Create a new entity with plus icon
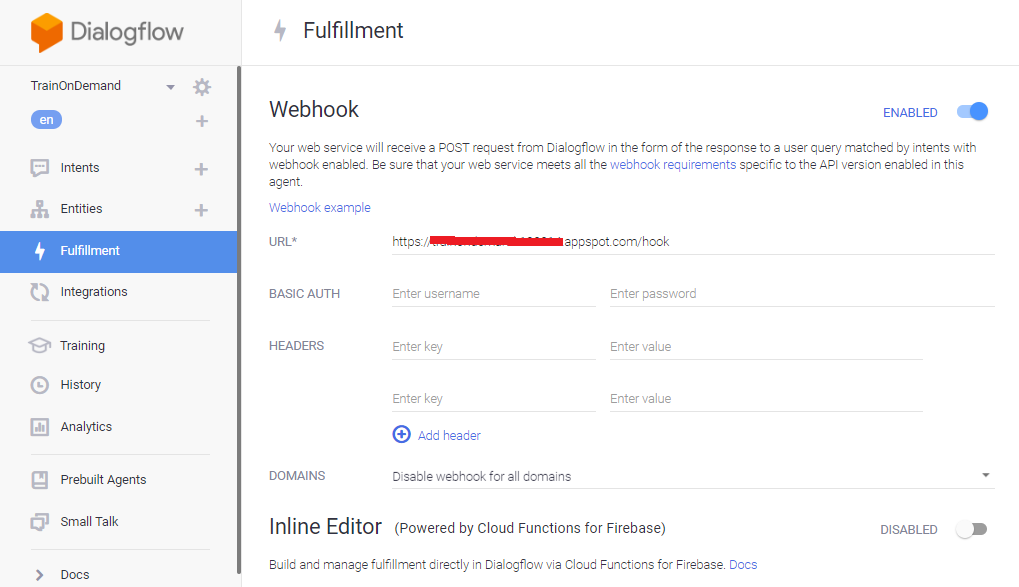Screen dimensions: 1019x587 tap(201, 210)
